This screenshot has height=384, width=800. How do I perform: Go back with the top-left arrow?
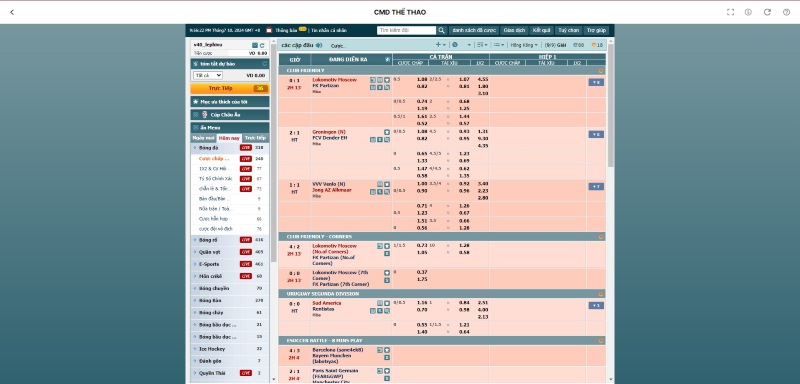(x=12, y=12)
